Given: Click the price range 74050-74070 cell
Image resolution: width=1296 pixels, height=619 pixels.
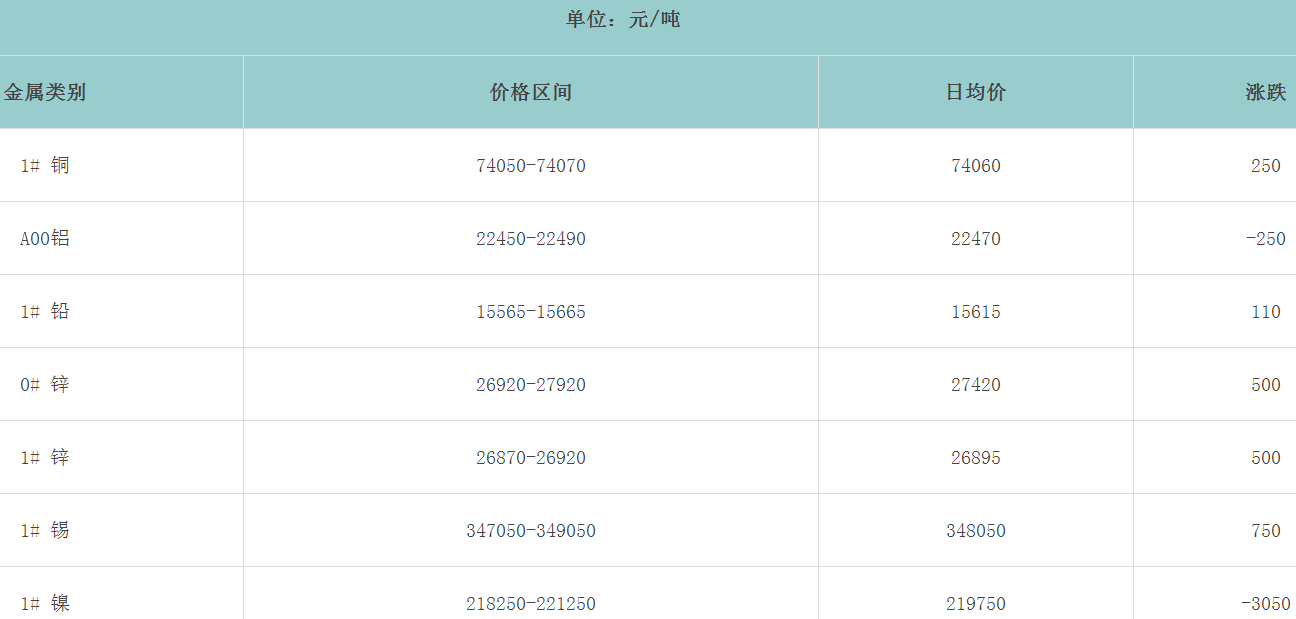Looking at the screenshot, I should click(530, 166).
